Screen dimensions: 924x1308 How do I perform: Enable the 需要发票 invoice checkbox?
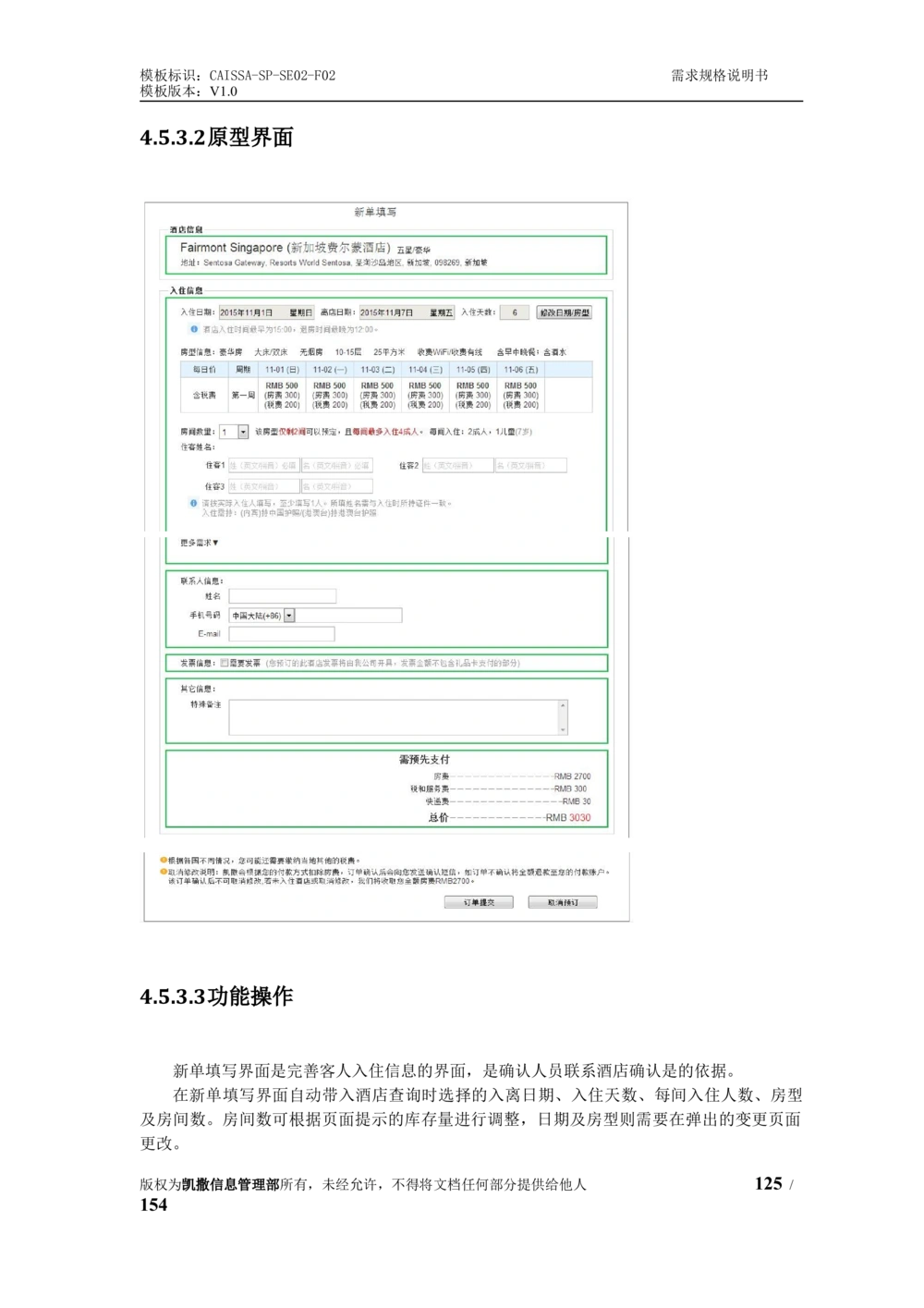pyautogui.click(x=225, y=662)
